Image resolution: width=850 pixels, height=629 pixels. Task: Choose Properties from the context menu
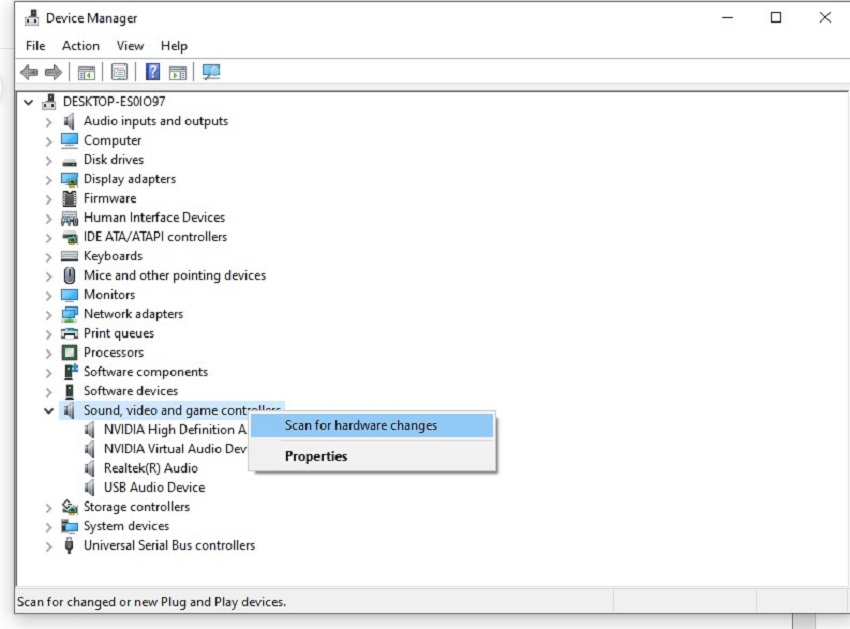tap(316, 457)
